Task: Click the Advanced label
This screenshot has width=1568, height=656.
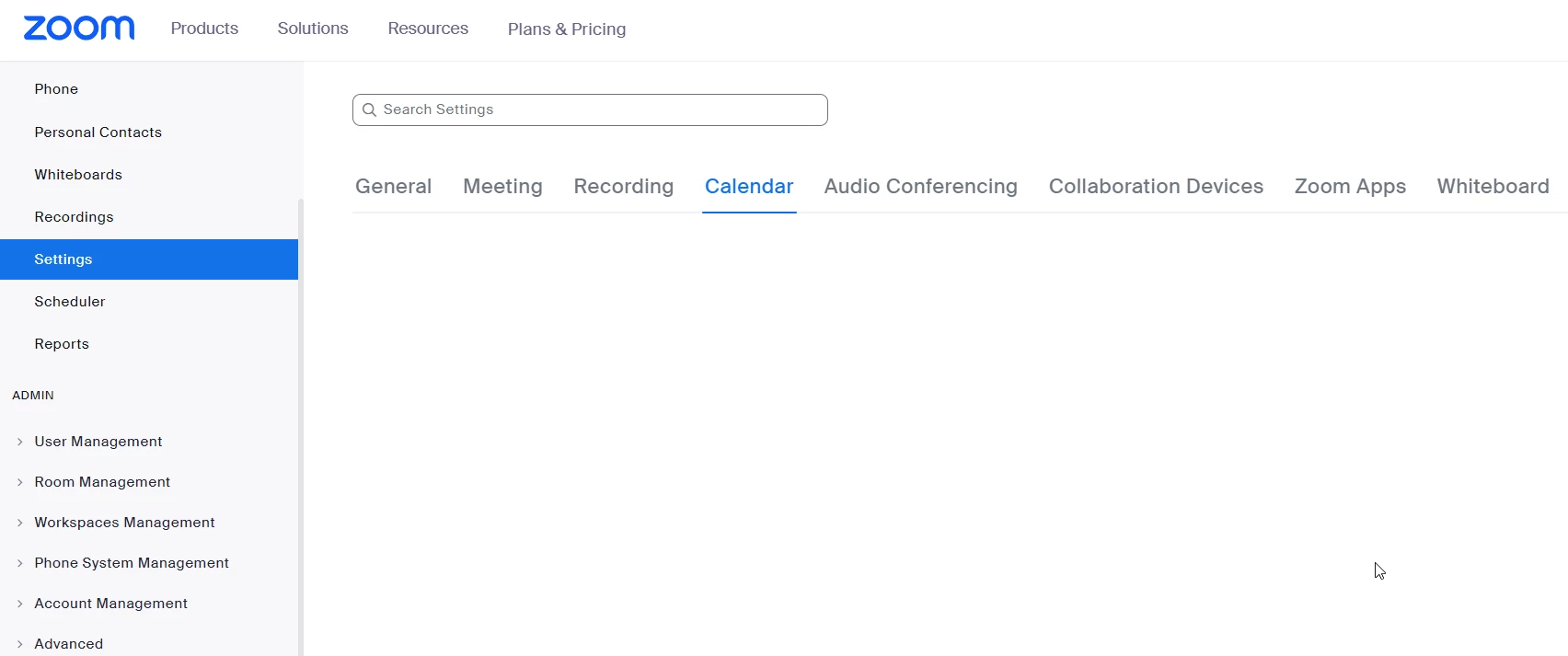Action: coord(69,644)
